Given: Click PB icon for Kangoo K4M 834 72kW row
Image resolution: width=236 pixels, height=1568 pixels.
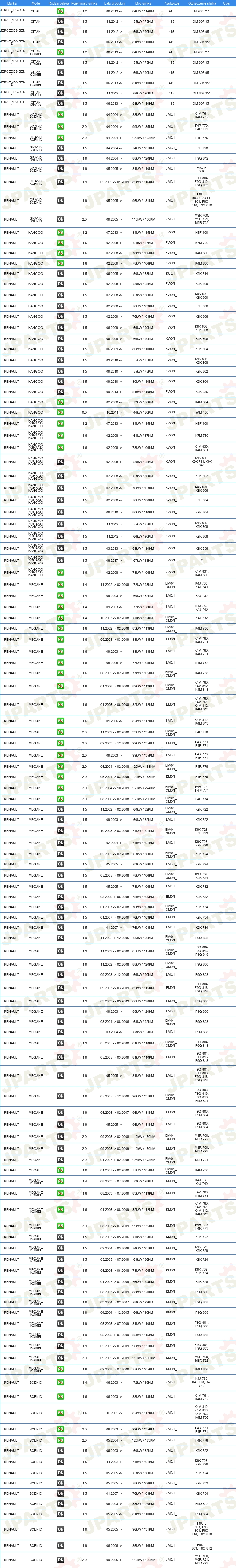Looking at the screenshot, I should click(x=61, y=402).
